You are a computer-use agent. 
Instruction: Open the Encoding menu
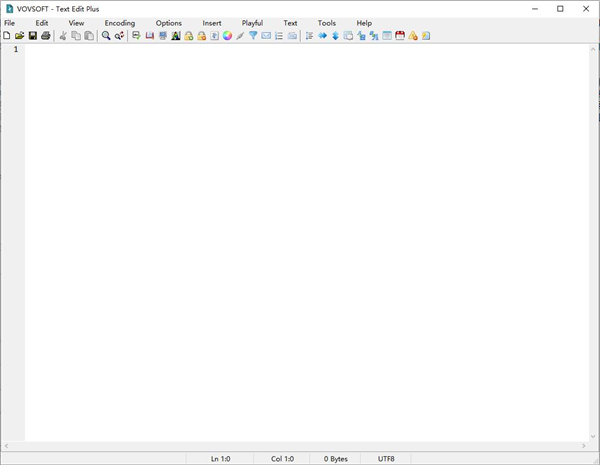click(x=119, y=23)
